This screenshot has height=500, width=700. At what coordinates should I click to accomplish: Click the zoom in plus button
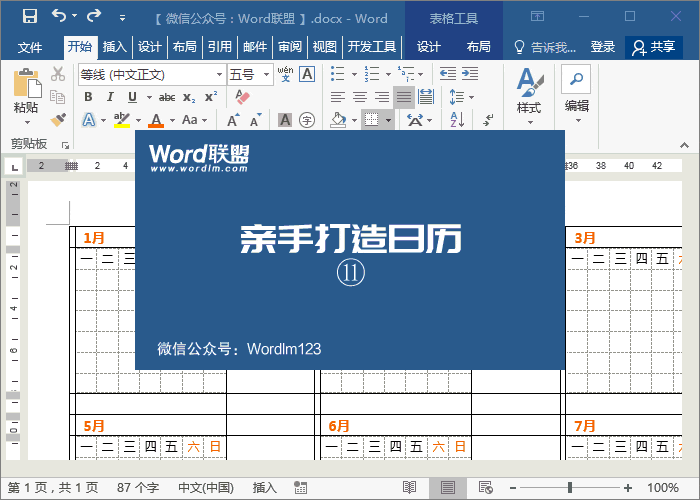pos(629,488)
